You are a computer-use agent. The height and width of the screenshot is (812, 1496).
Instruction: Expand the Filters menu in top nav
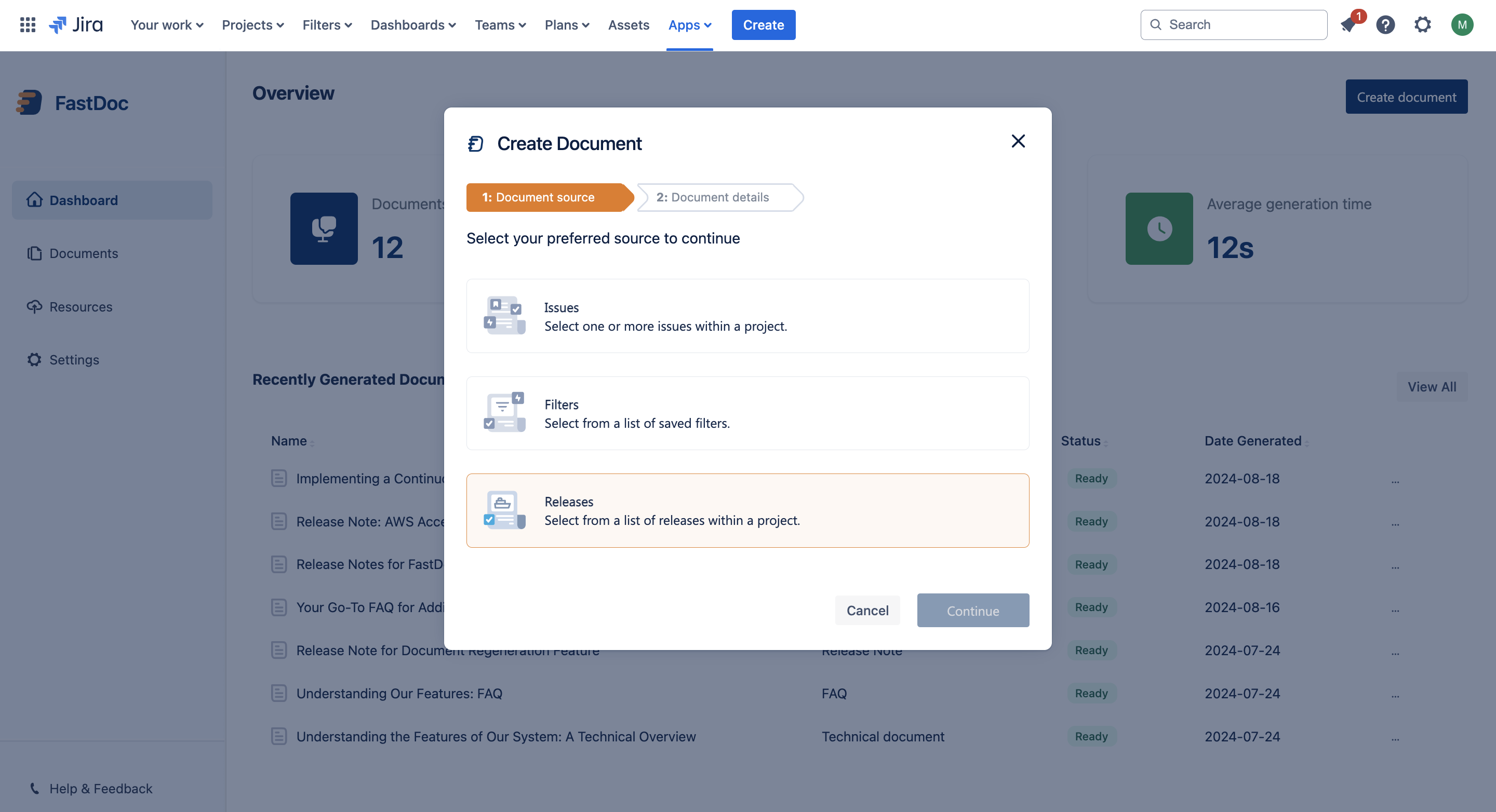click(x=327, y=25)
